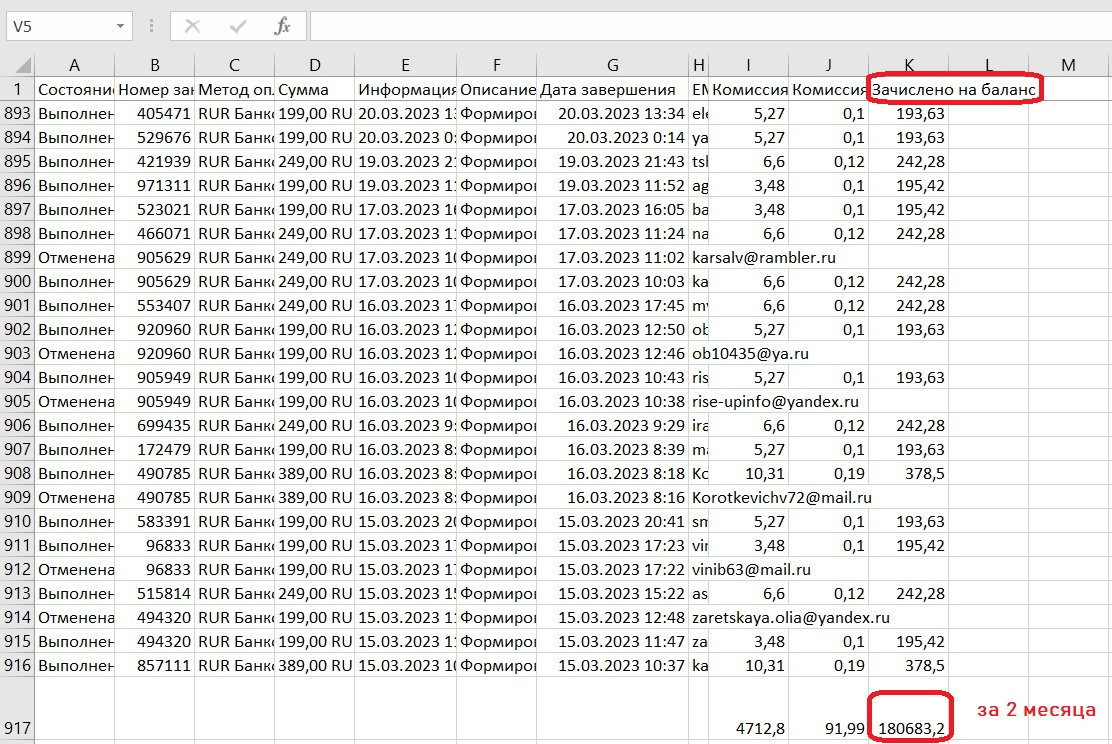Click order number cell 172479

click(155, 449)
